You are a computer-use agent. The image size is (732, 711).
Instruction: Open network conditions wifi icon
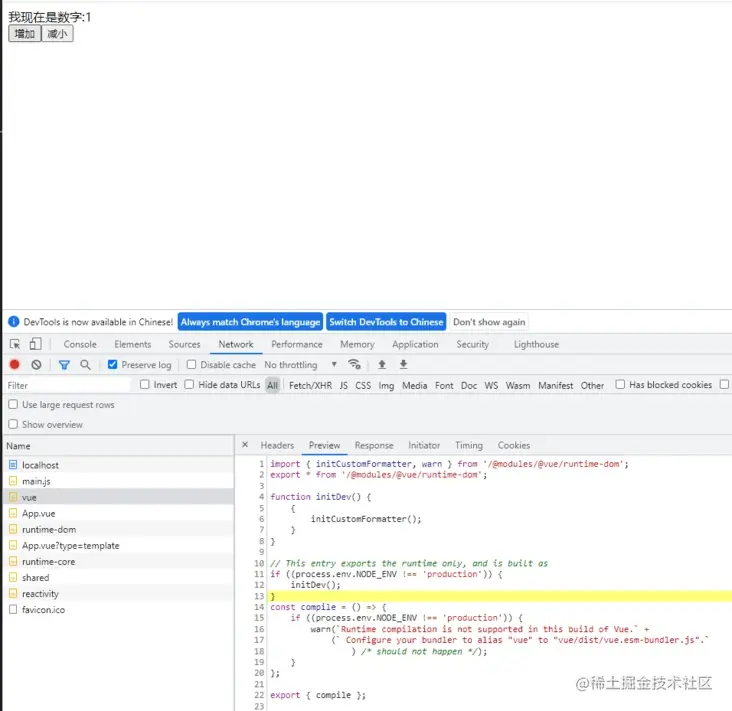[x=354, y=364]
